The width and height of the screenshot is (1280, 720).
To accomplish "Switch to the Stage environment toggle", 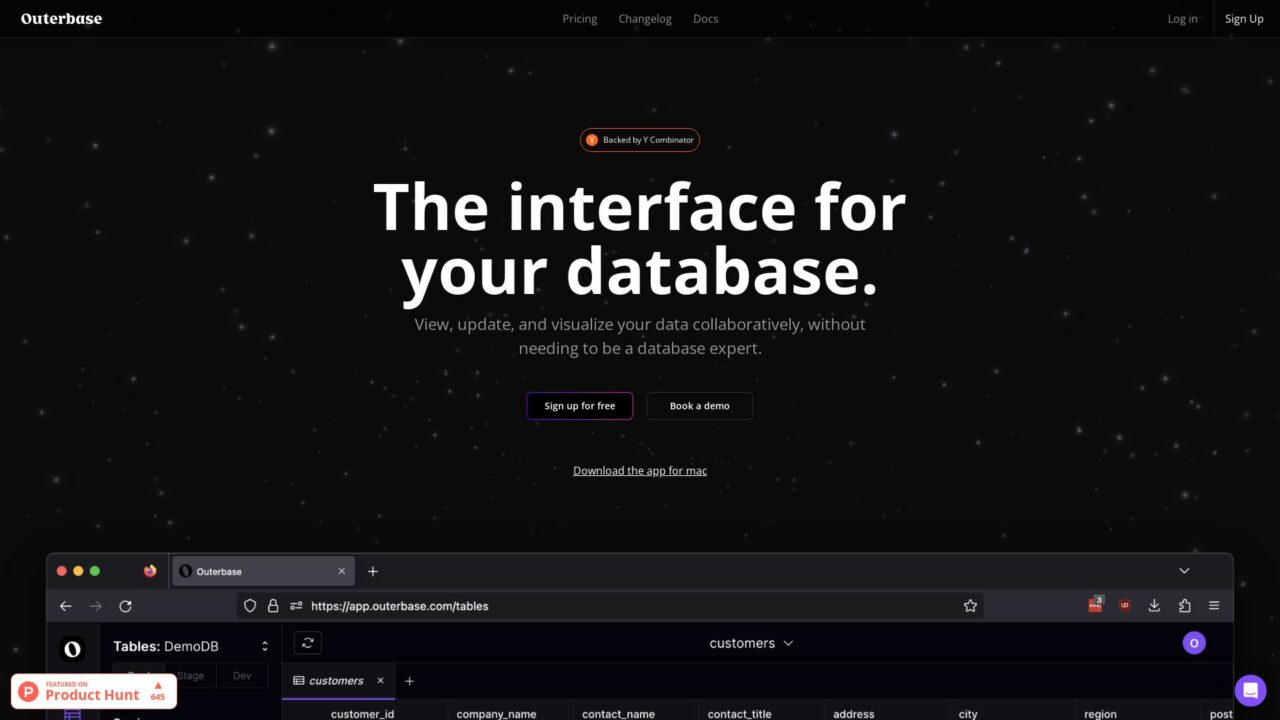I will point(190,675).
